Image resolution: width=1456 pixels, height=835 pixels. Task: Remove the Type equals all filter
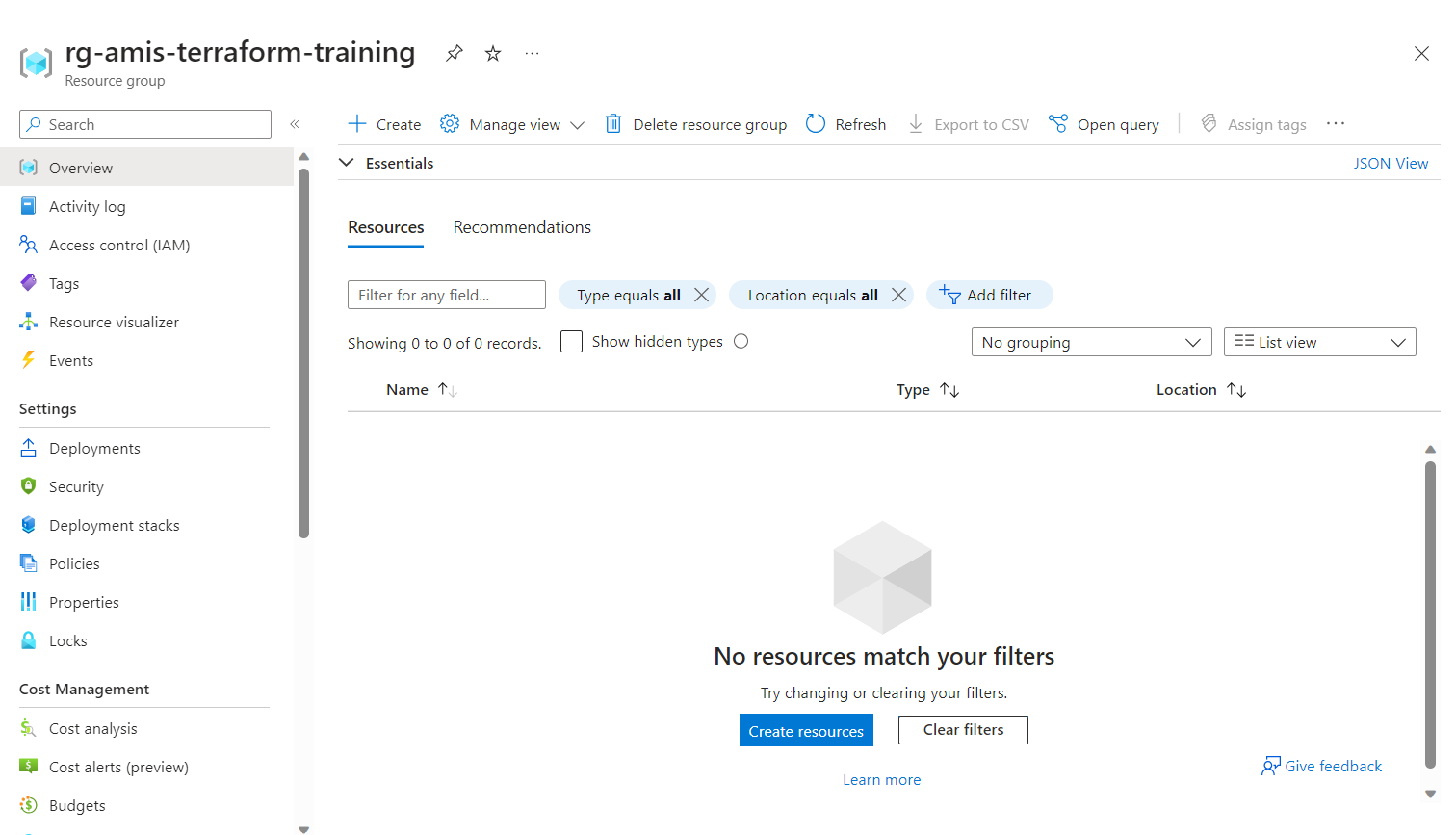702,295
